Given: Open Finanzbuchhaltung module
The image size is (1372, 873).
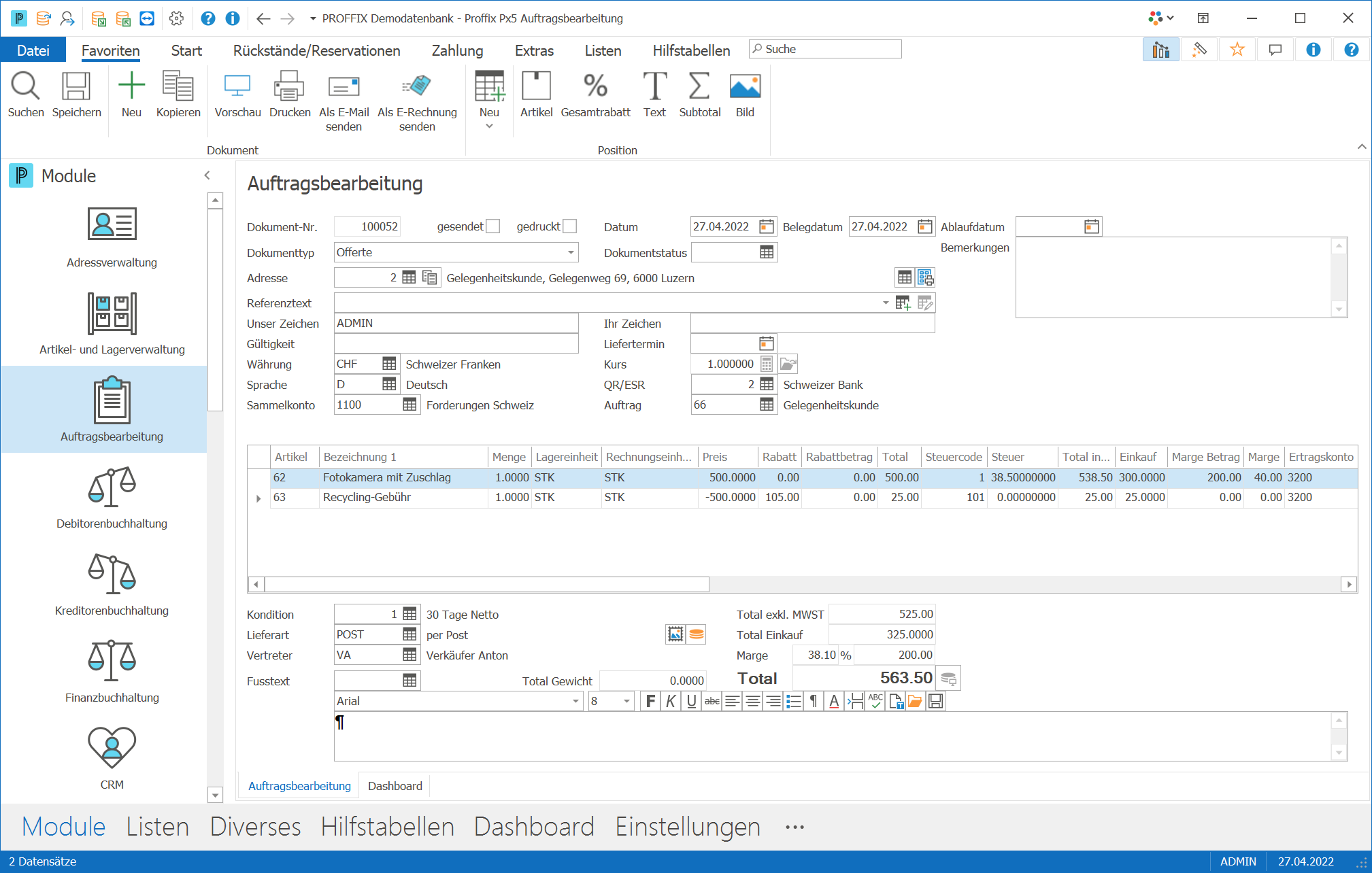Looking at the screenshot, I should click(x=112, y=672).
